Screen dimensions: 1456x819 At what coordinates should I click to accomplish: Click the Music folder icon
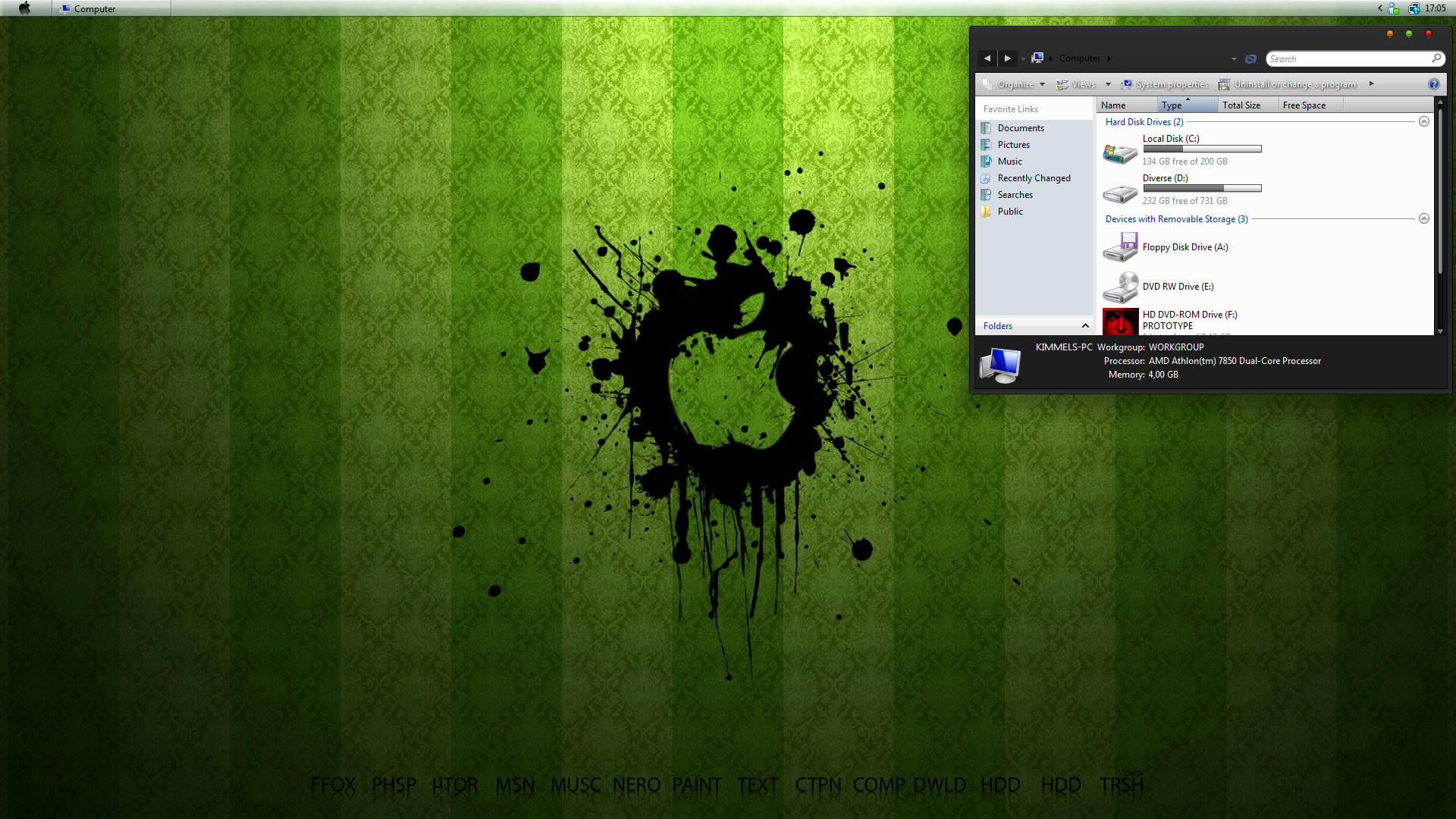tap(986, 162)
